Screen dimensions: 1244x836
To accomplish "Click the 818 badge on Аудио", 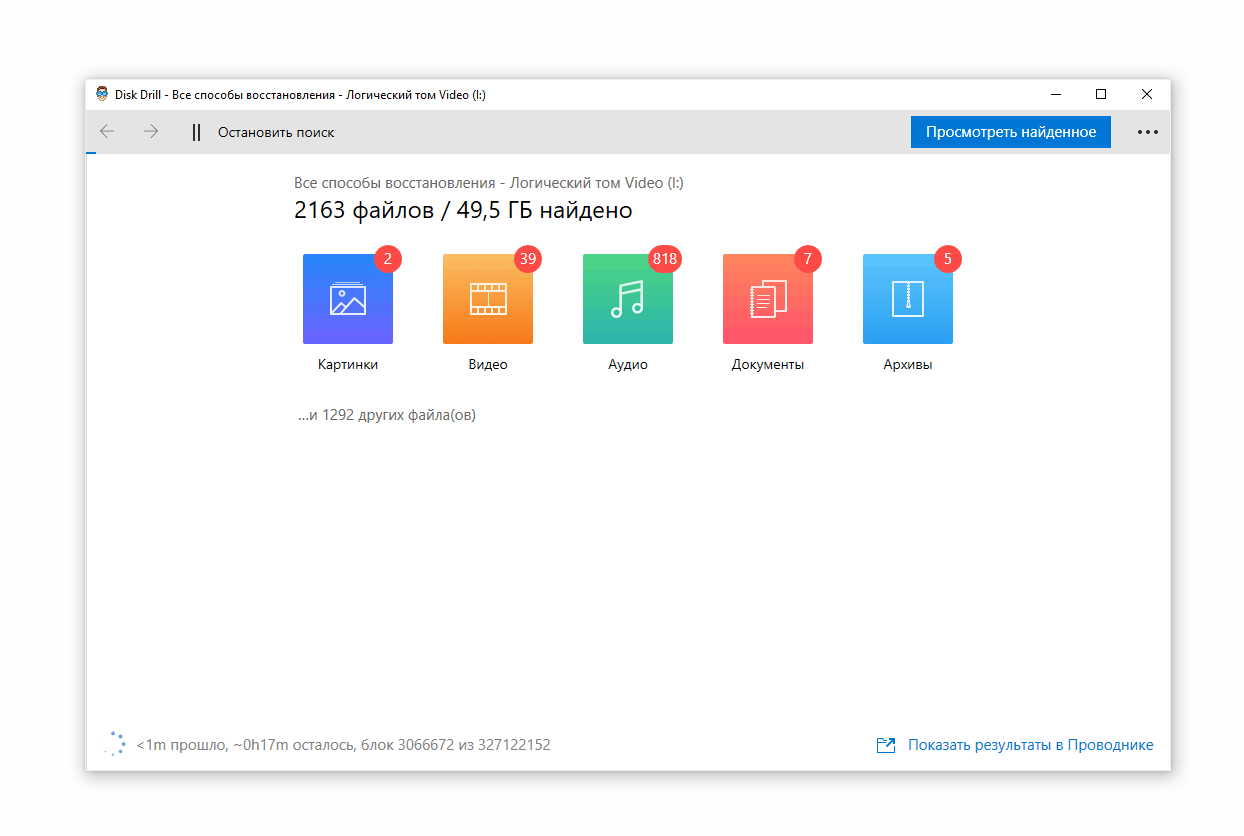I will coord(665,259).
